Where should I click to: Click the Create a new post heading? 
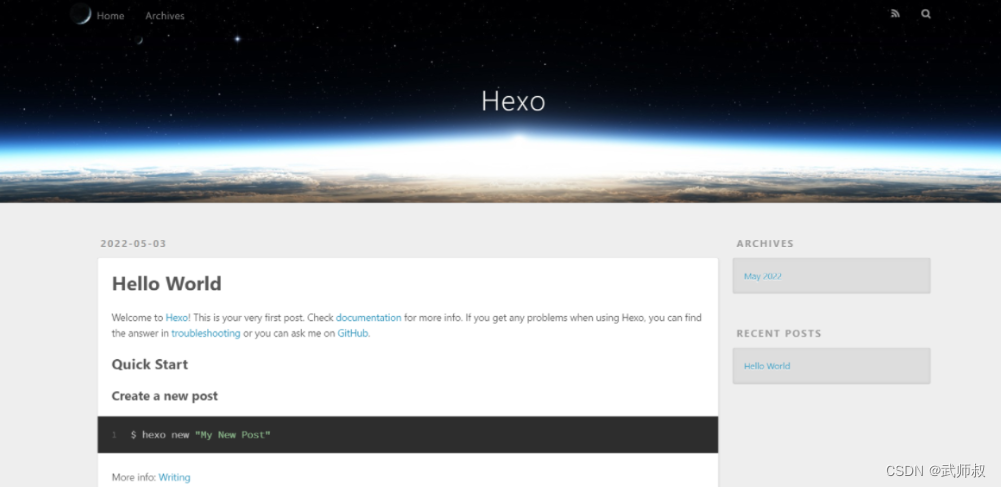point(165,396)
